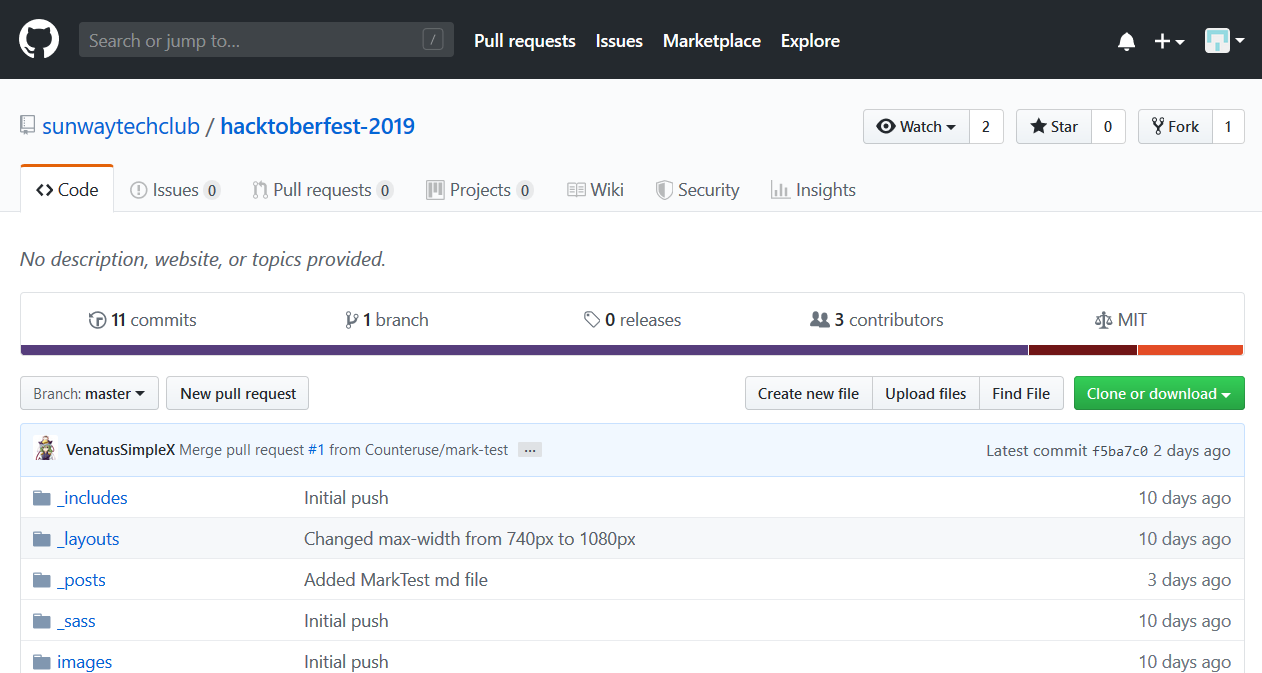Screen dimensions: 1262x673
Task: Open the sunwaytechclub owner link
Action: 121,126
